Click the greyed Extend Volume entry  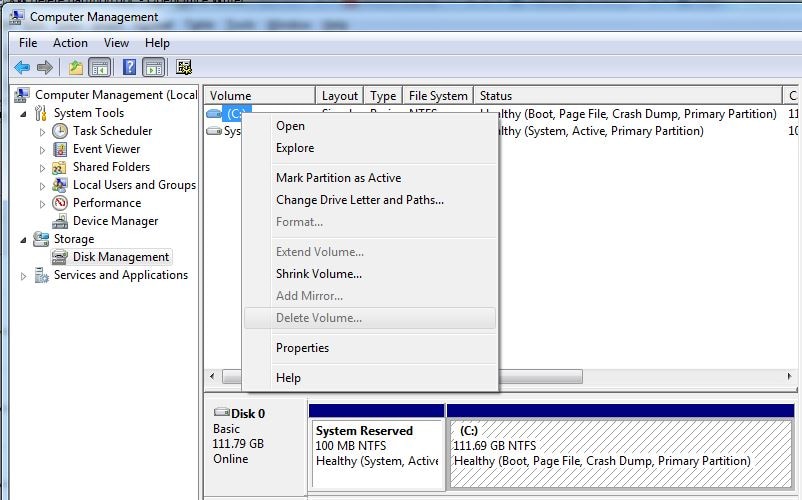point(369,252)
